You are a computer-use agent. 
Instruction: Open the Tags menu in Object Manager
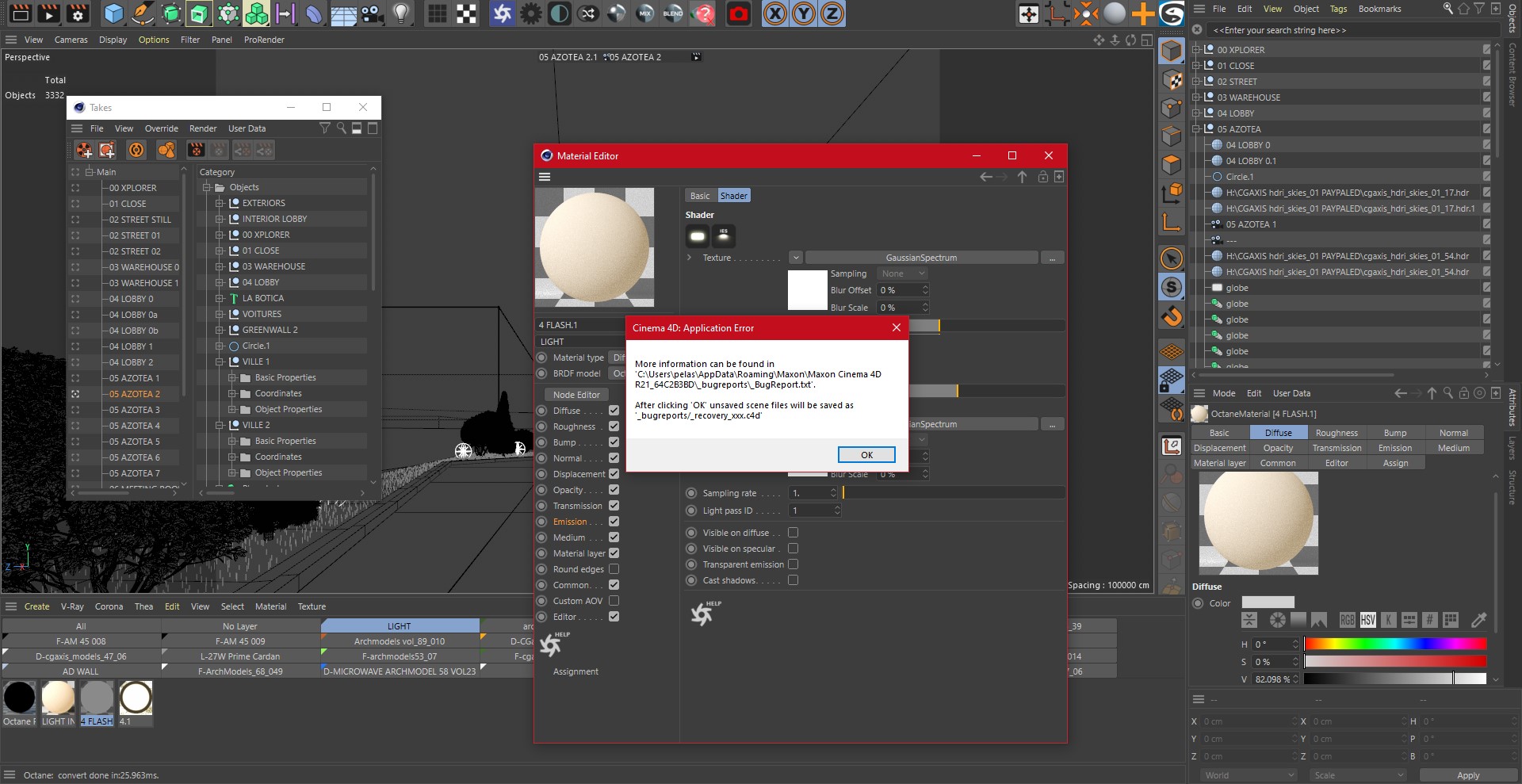coord(1338,9)
